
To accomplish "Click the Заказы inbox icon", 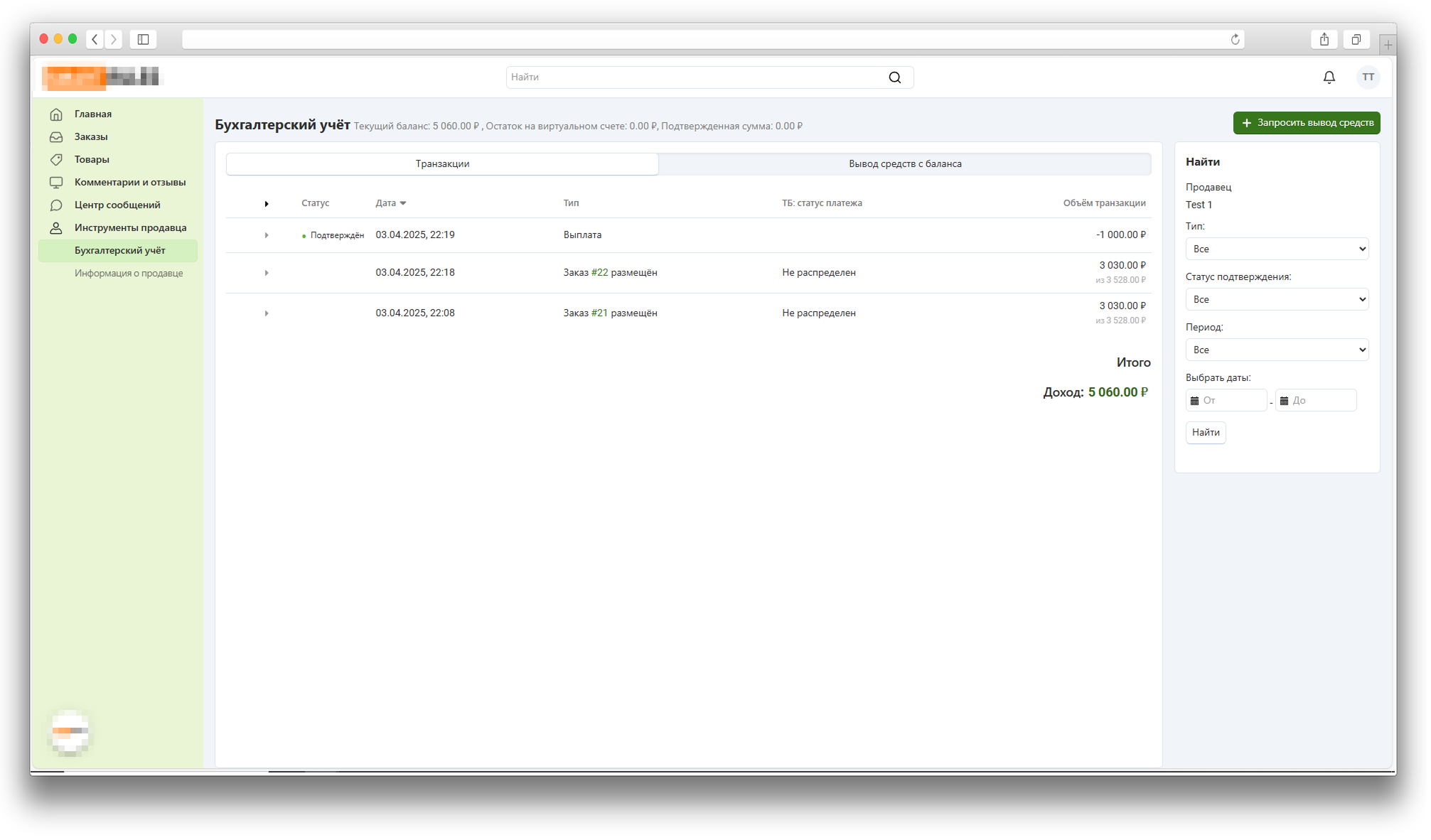I will 56,137.
